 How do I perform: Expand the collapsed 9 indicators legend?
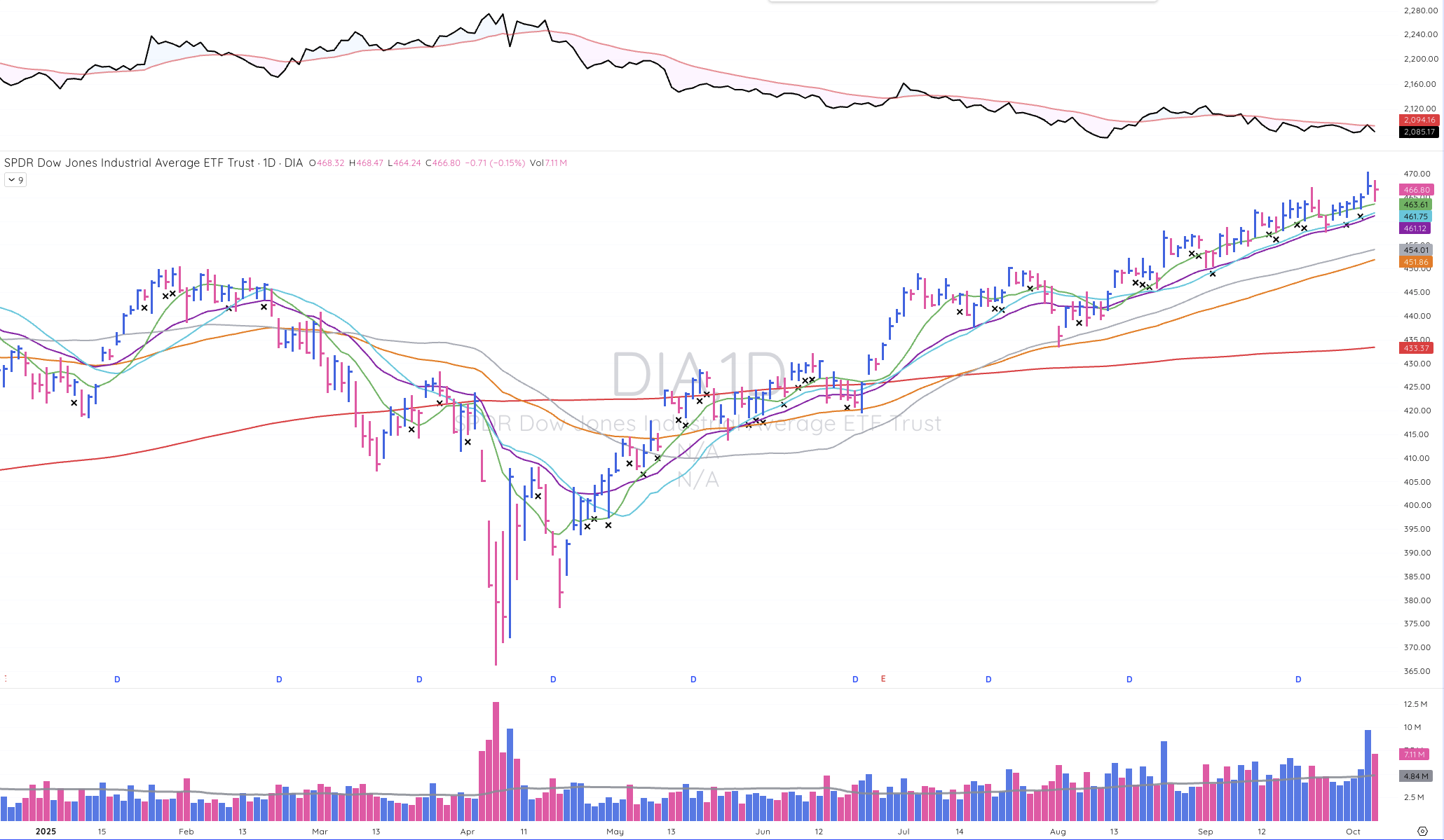tap(15, 180)
